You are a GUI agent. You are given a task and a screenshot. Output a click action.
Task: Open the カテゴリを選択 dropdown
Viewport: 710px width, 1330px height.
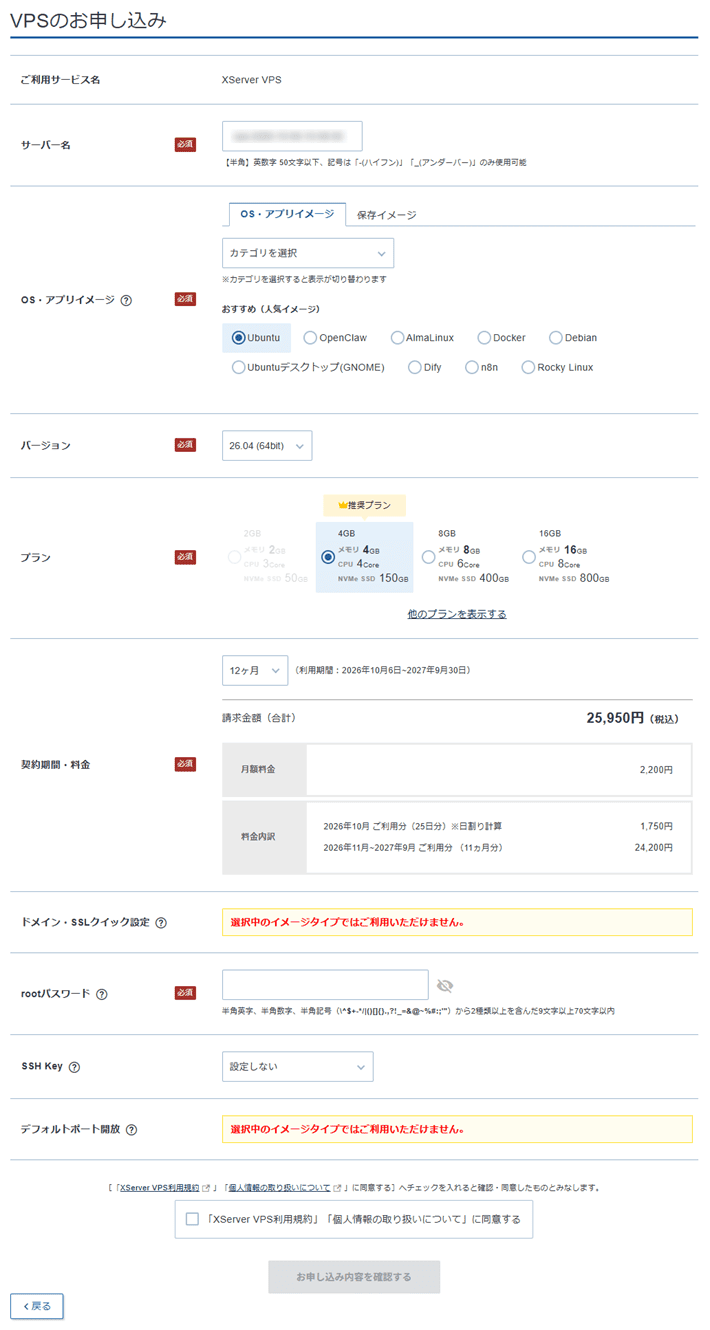pyautogui.click(x=308, y=253)
